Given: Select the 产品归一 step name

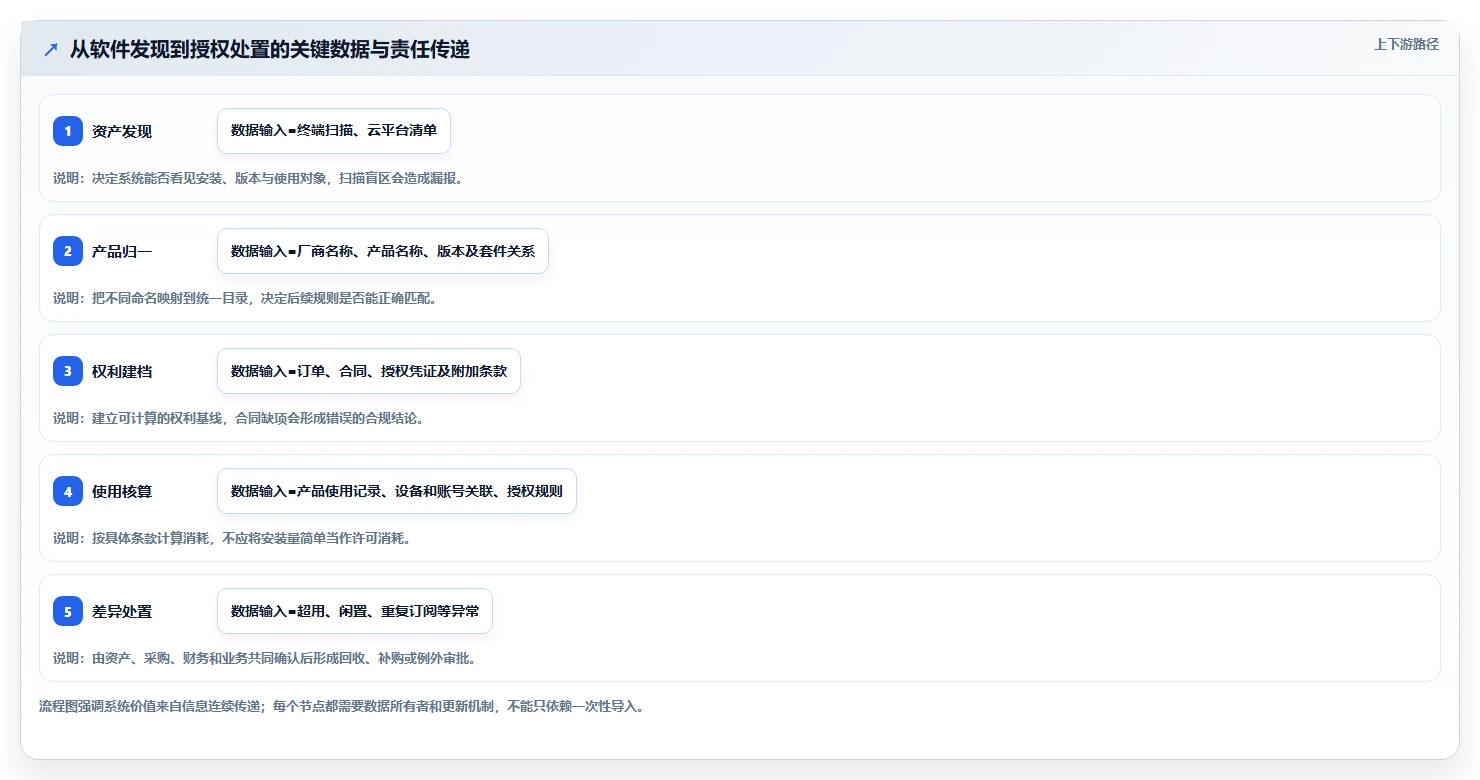Looking at the screenshot, I should 122,251.
